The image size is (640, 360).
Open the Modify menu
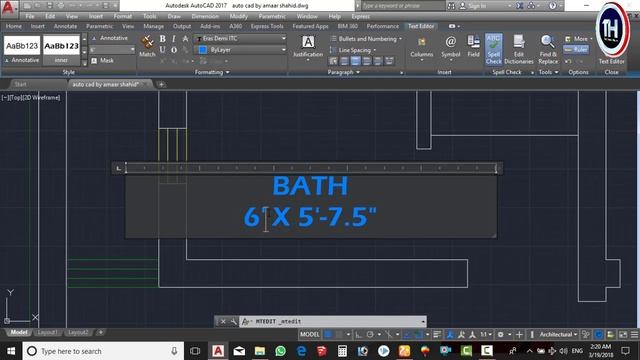click(x=238, y=16)
